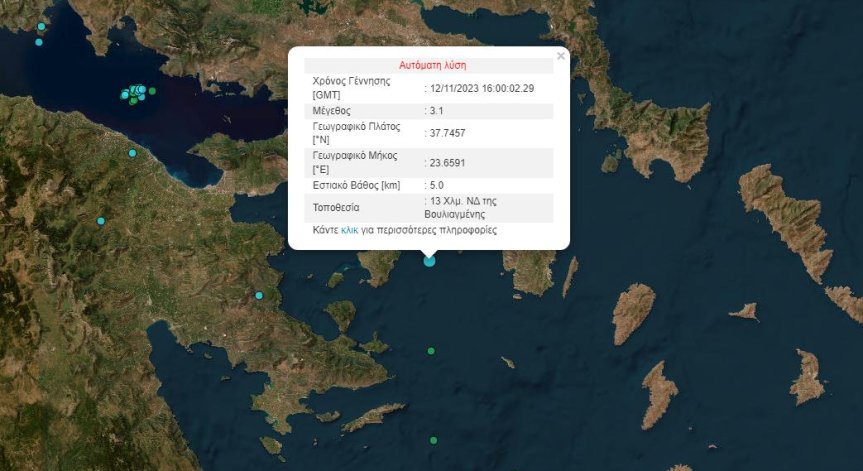The height and width of the screenshot is (471, 863).
Task: Close the earthquake info popup
Action: tap(560, 56)
